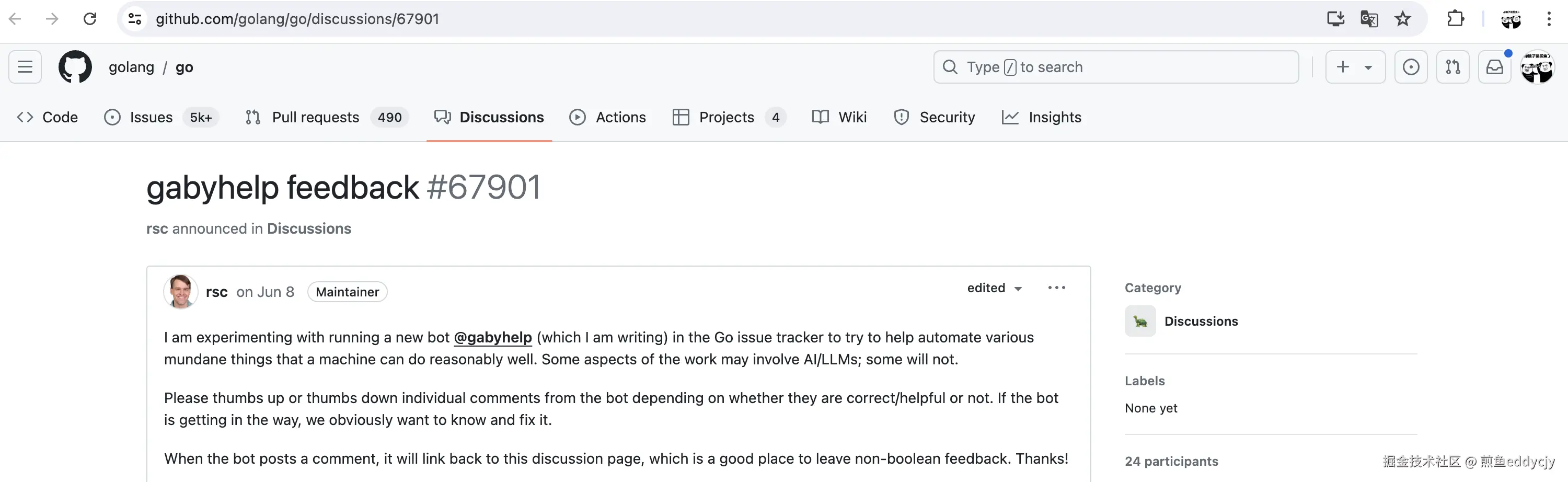This screenshot has width=1568, height=482.
Task: Bookmark this page with star icon
Action: coord(1403,19)
